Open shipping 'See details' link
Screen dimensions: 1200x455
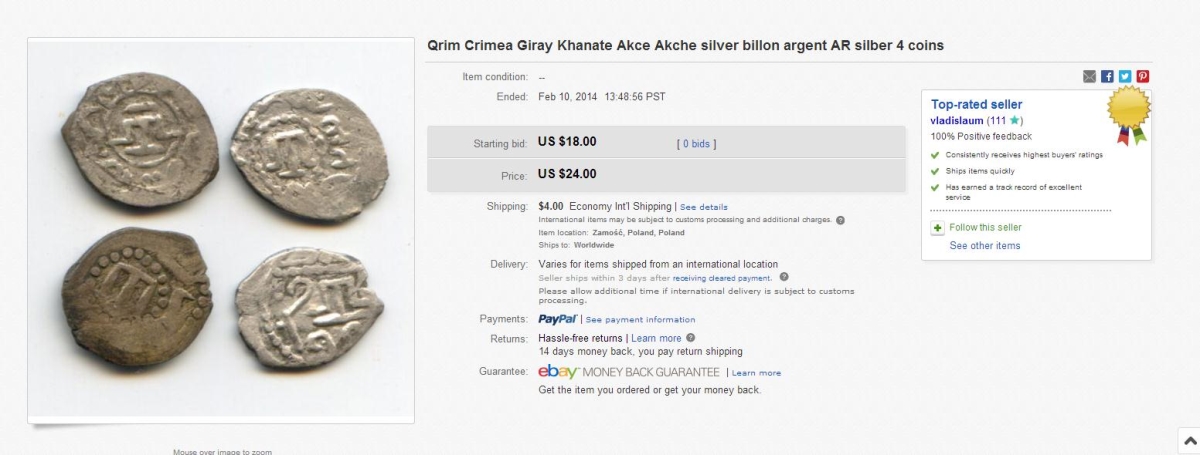[x=704, y=207]
